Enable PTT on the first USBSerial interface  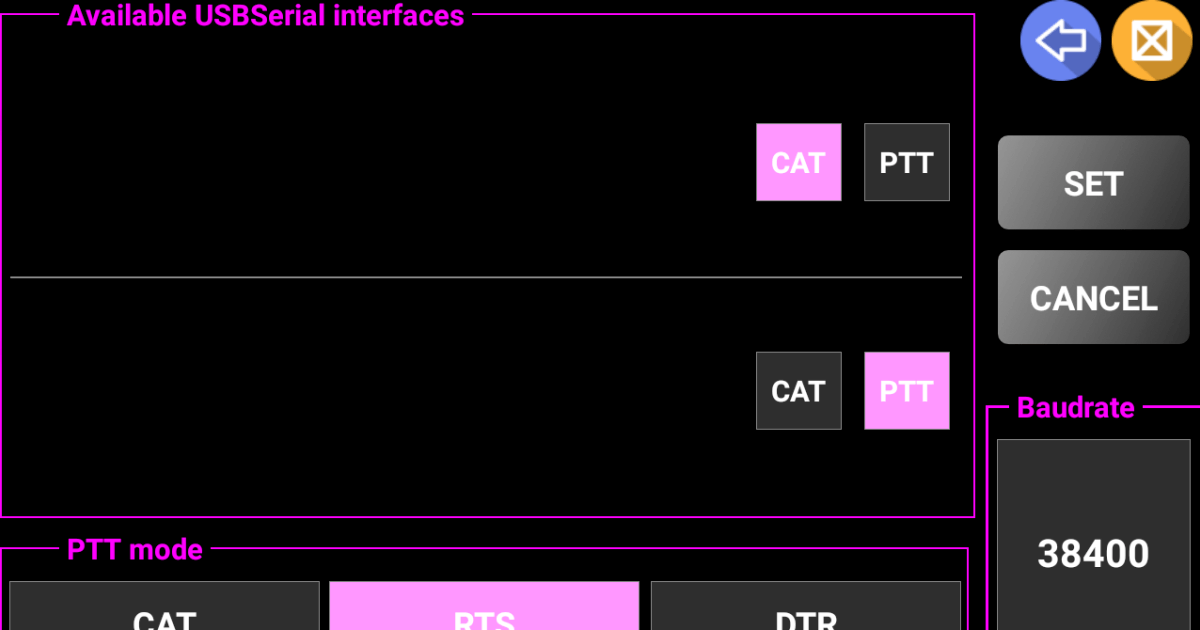point(906,162)
